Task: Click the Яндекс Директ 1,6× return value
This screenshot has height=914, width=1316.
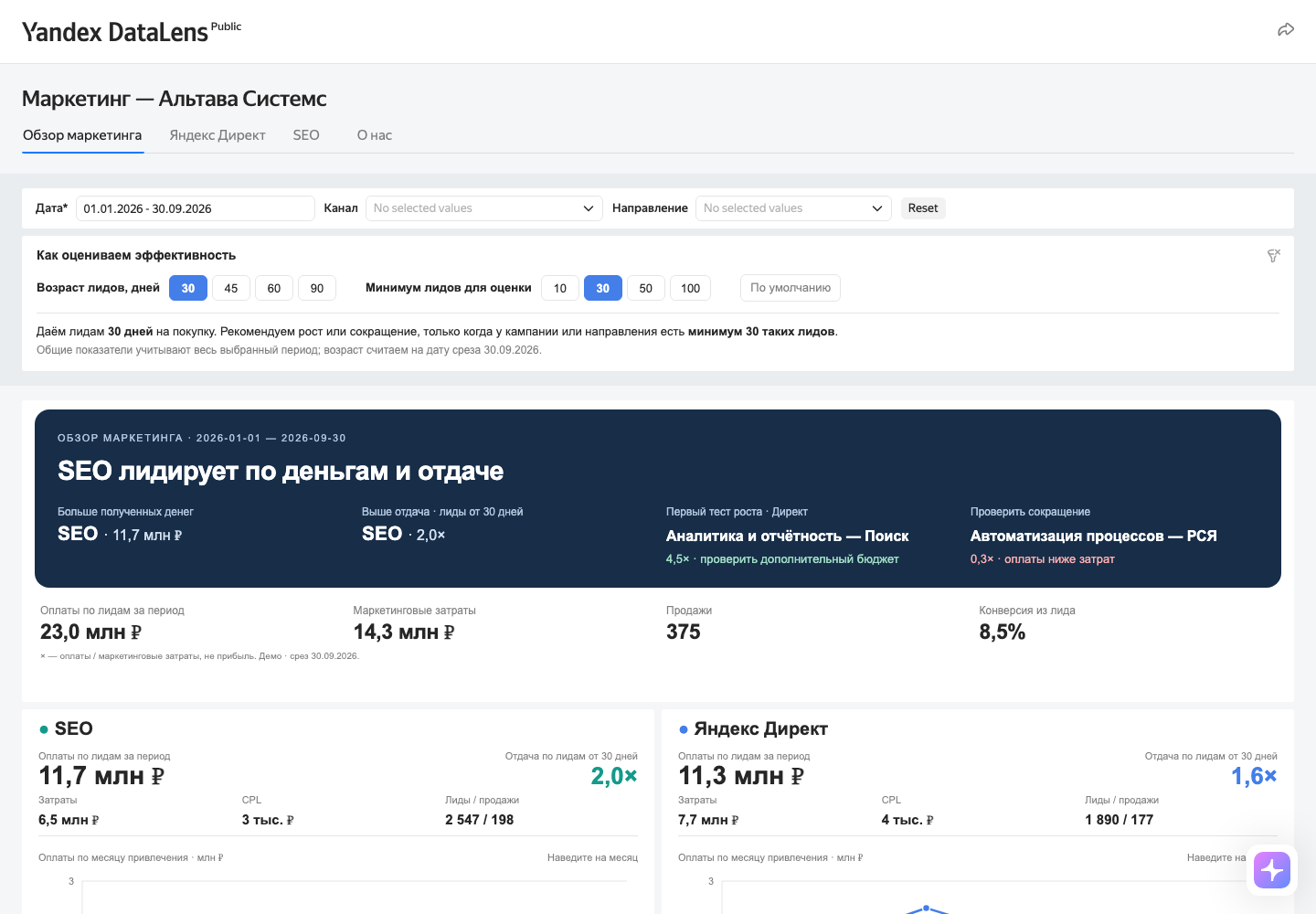Action: point(1254,776)
